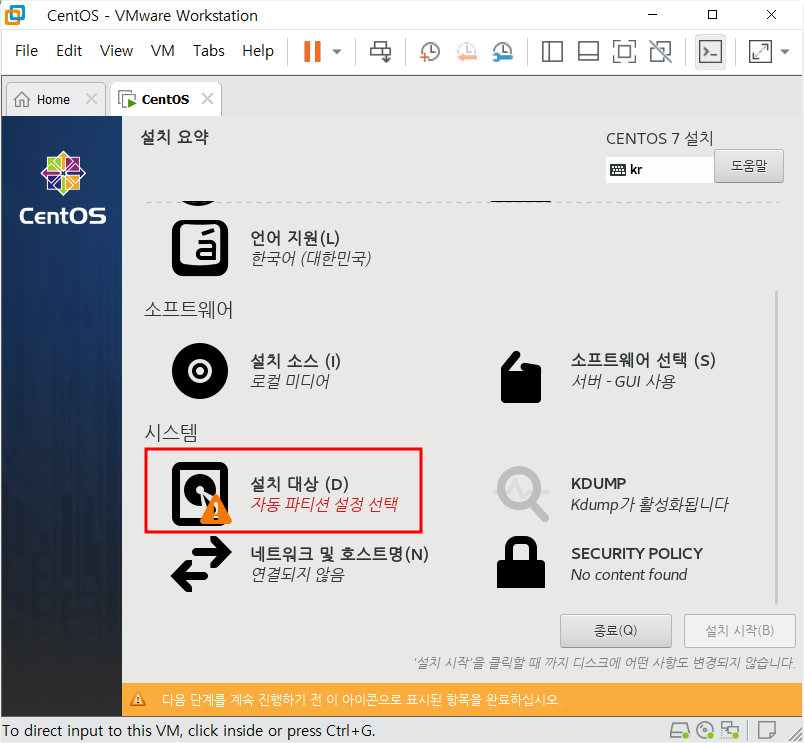Click the text 연결되지 않음

click(297, 574)
